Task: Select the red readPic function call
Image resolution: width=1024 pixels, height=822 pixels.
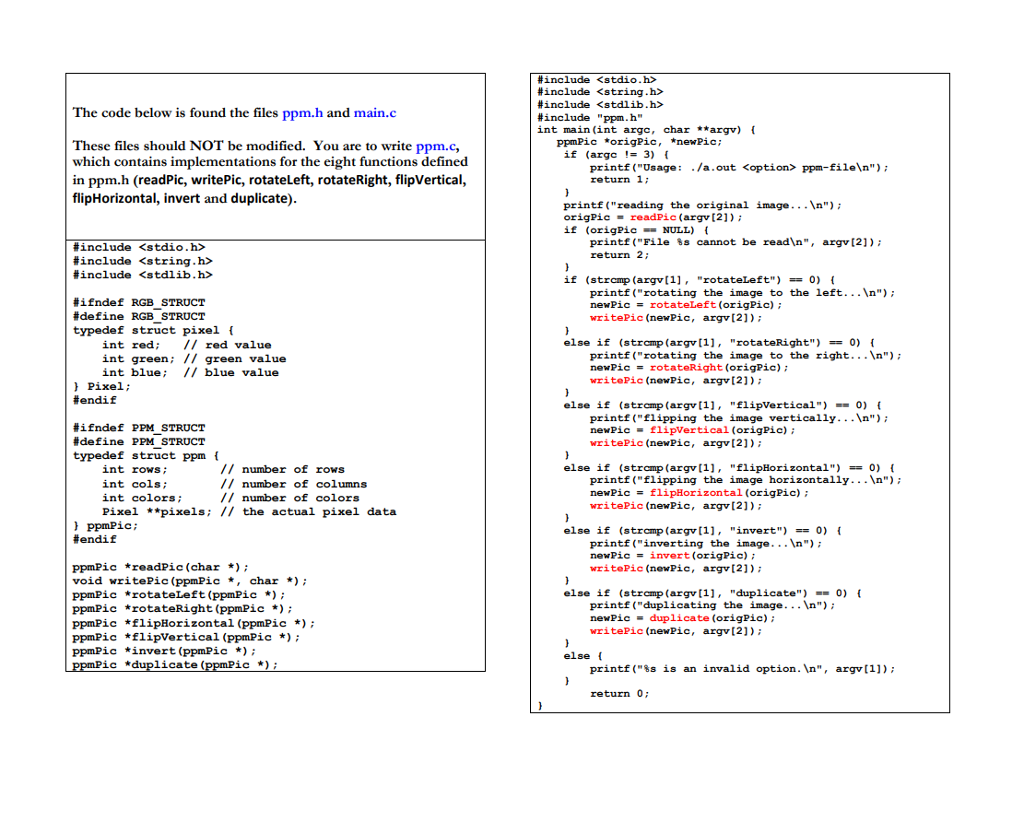Action: pos(653,217)
